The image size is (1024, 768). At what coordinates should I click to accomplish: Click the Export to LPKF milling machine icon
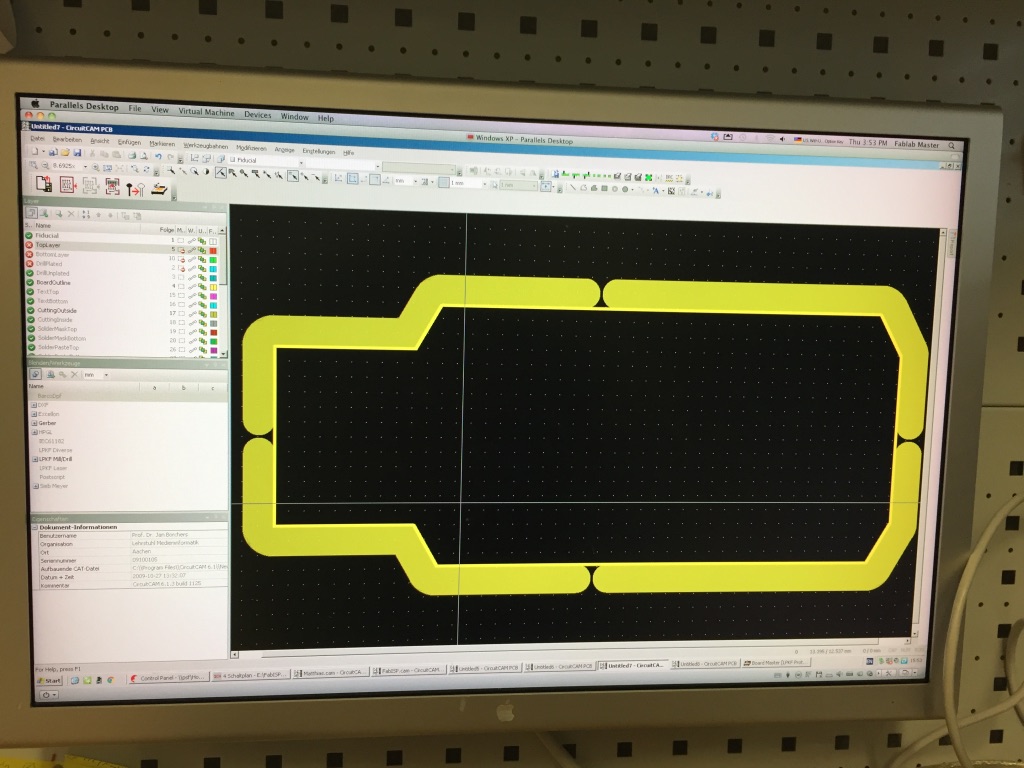(x=159, y=189)
